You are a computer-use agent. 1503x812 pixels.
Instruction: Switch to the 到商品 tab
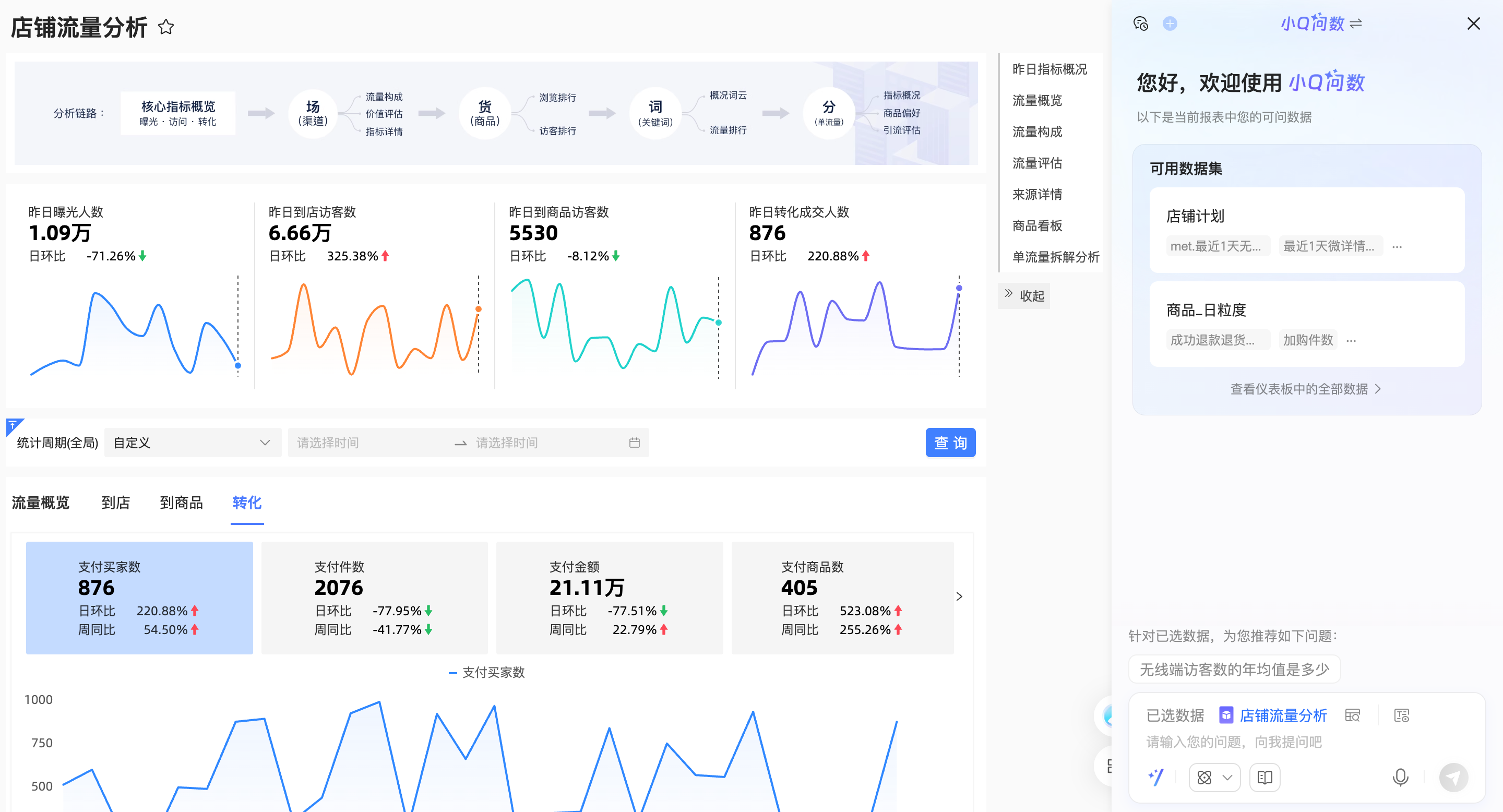coord(182,502)
